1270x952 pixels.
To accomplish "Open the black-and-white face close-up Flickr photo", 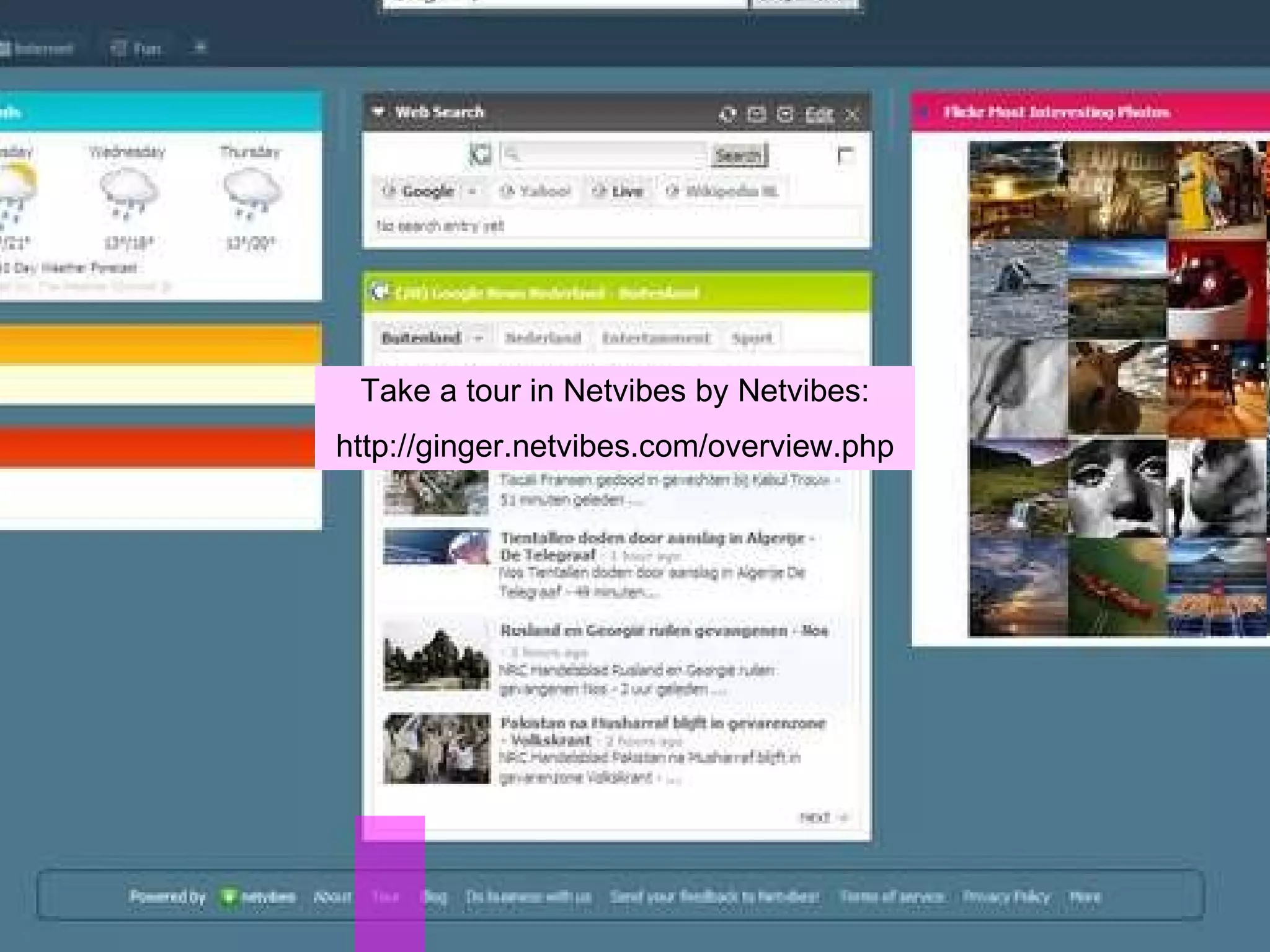I will pos(1117,488).
